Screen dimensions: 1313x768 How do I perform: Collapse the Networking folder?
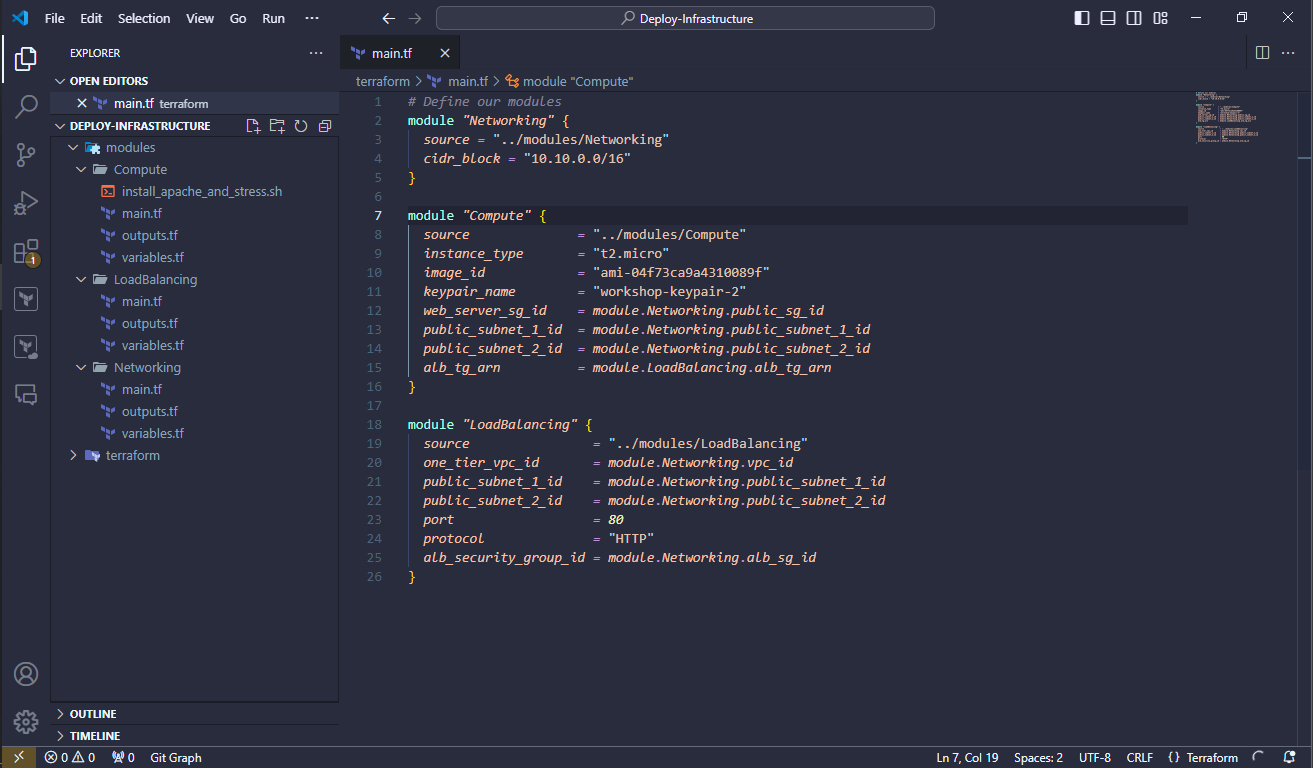194,367
